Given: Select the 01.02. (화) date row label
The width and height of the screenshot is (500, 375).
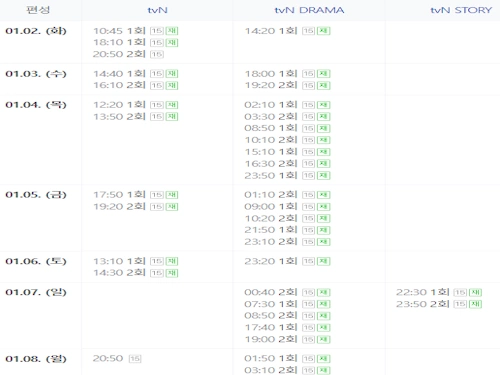Looking at the screenshot, I should coord(36,31).
